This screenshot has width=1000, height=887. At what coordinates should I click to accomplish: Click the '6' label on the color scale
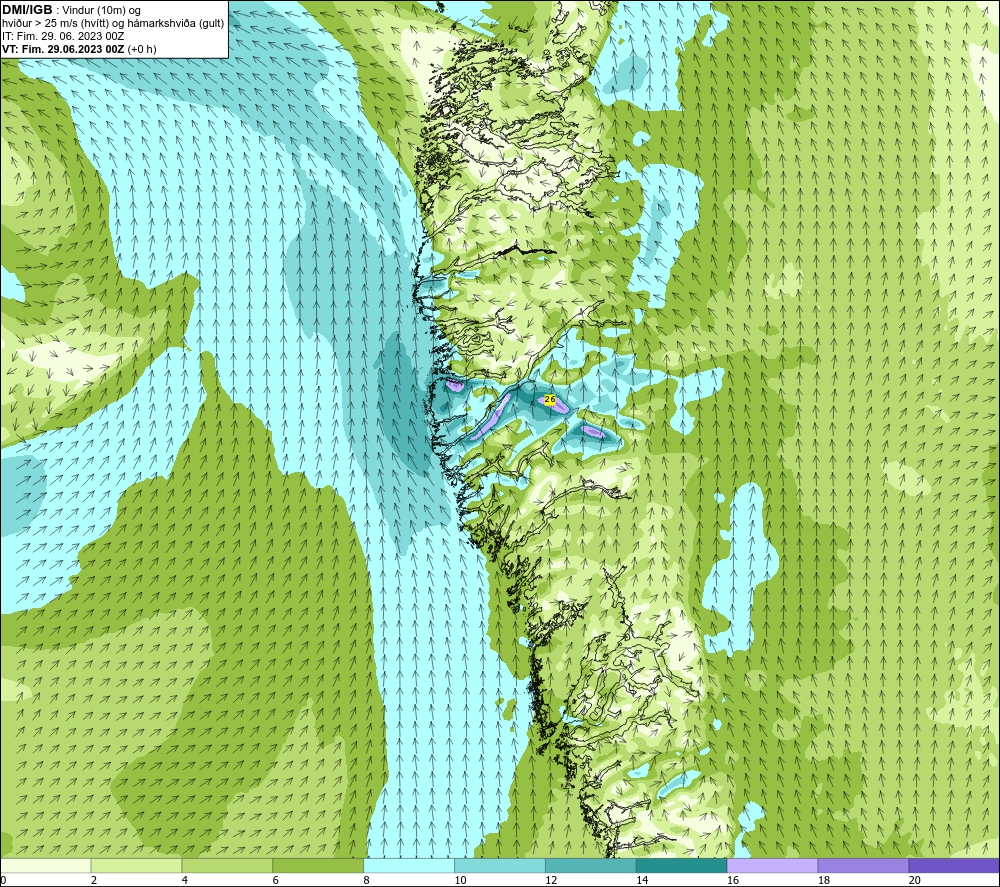click(x=276, y=880)
